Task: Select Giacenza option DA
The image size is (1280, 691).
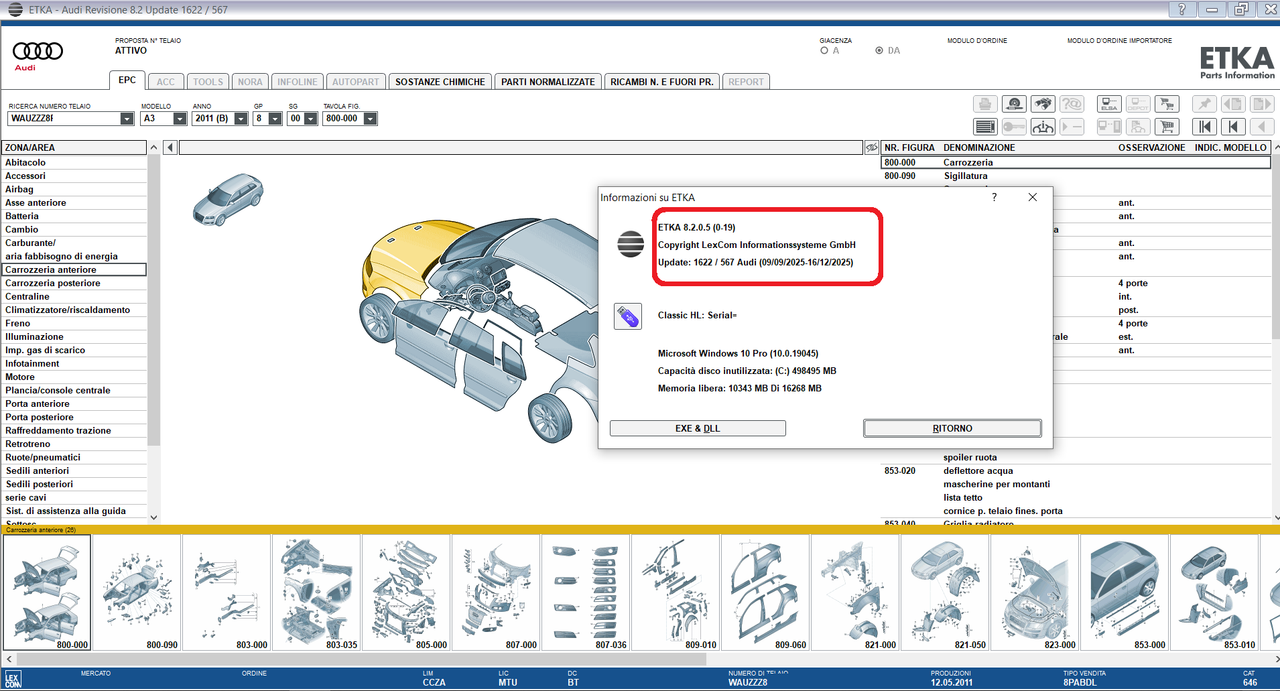Action: (x=879, y=50)
